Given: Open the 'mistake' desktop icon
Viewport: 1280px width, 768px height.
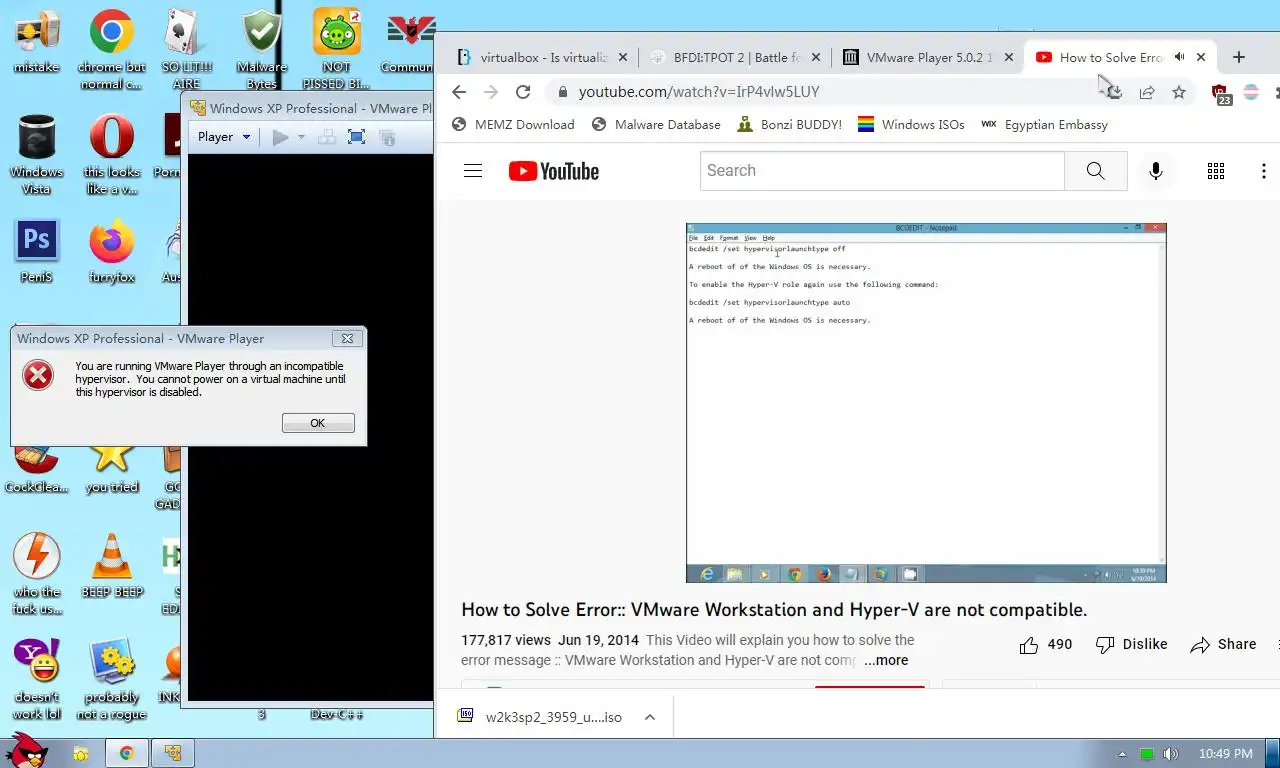Looking at the screenshot, I should click(x=37, y=43).
